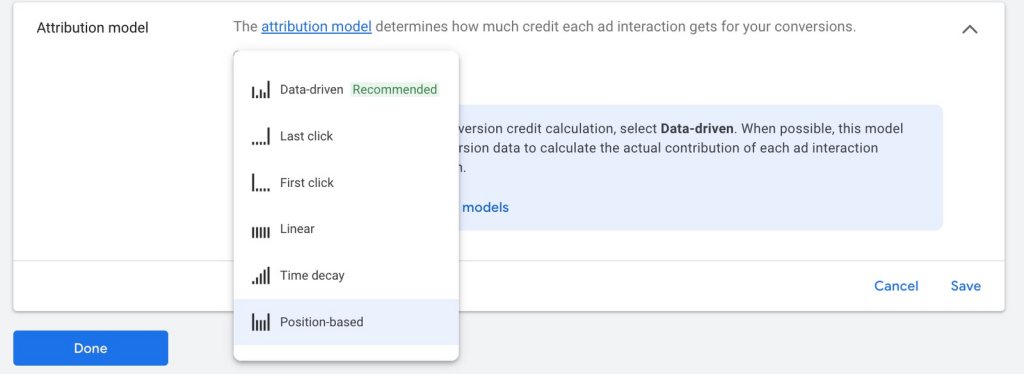
Task: Open the attribution model hyperlink
Action: (317, 27)
